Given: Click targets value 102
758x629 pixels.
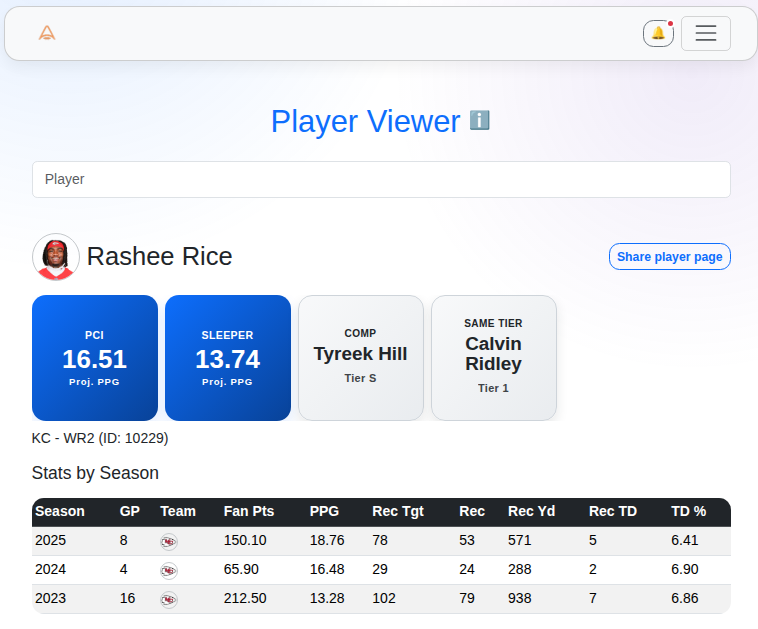Looking at the screenshot, I should tap(384, 598).
